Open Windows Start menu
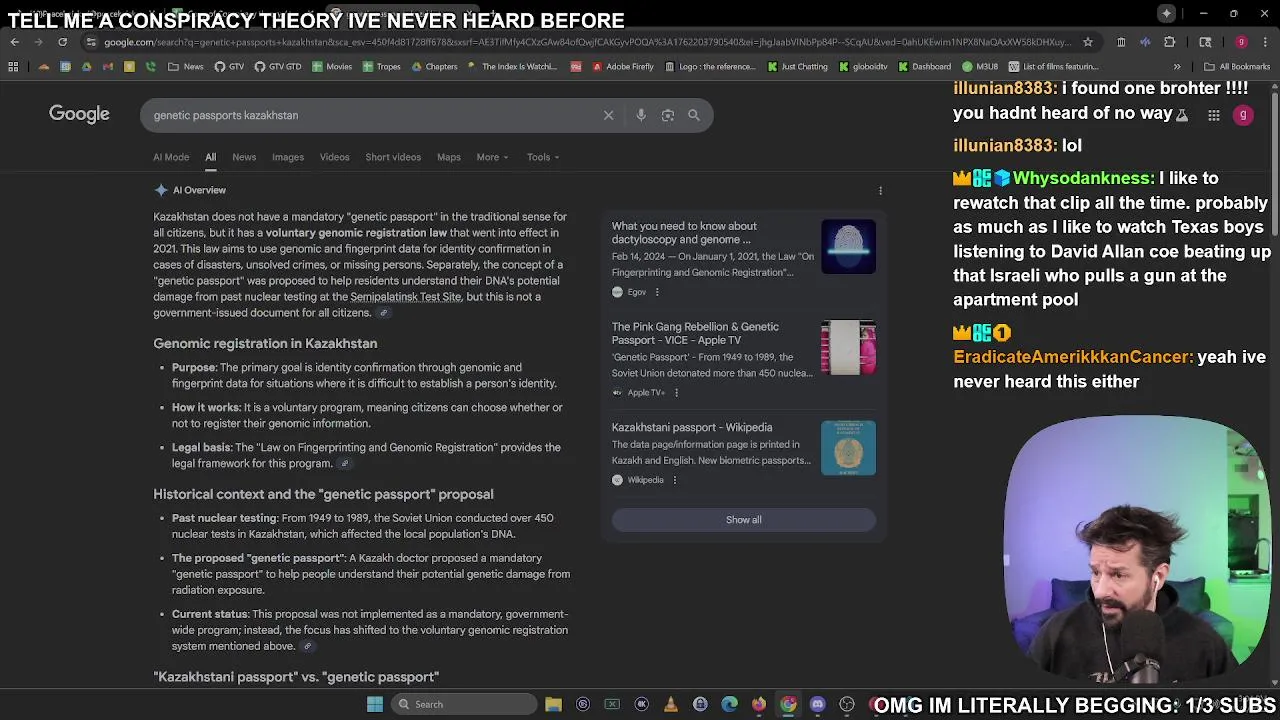 coord(375,704)
